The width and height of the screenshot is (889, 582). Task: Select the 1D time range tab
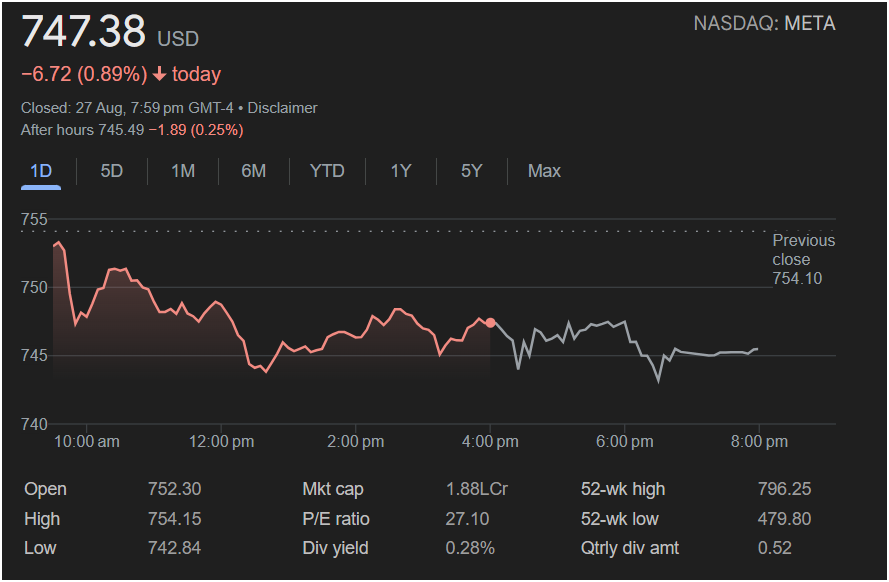41,171
